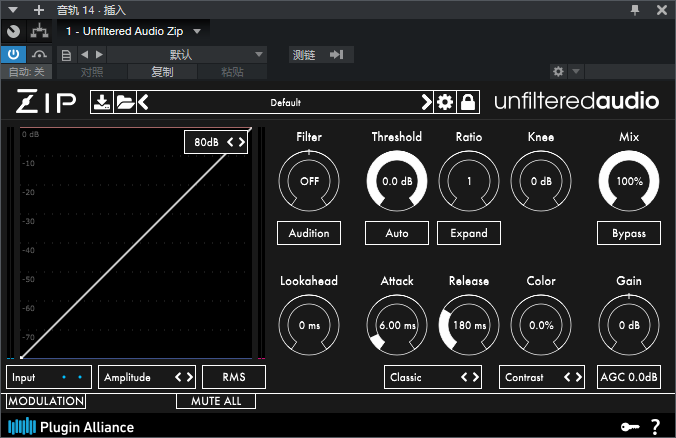
Task: Click the Color knob
Action: (x=541, y=325)
